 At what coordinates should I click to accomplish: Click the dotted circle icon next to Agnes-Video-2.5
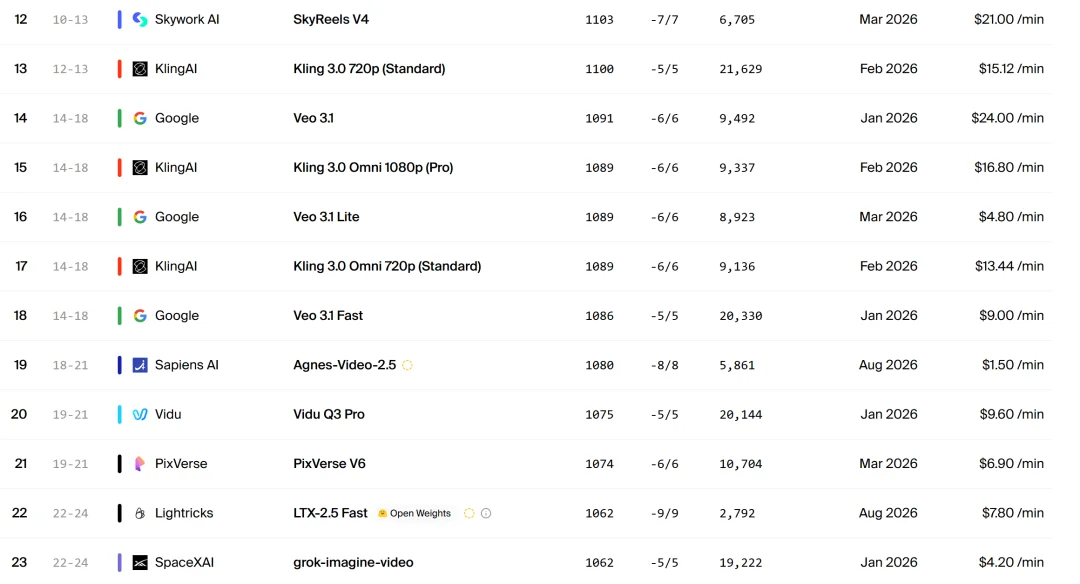(x=408, y=365)
